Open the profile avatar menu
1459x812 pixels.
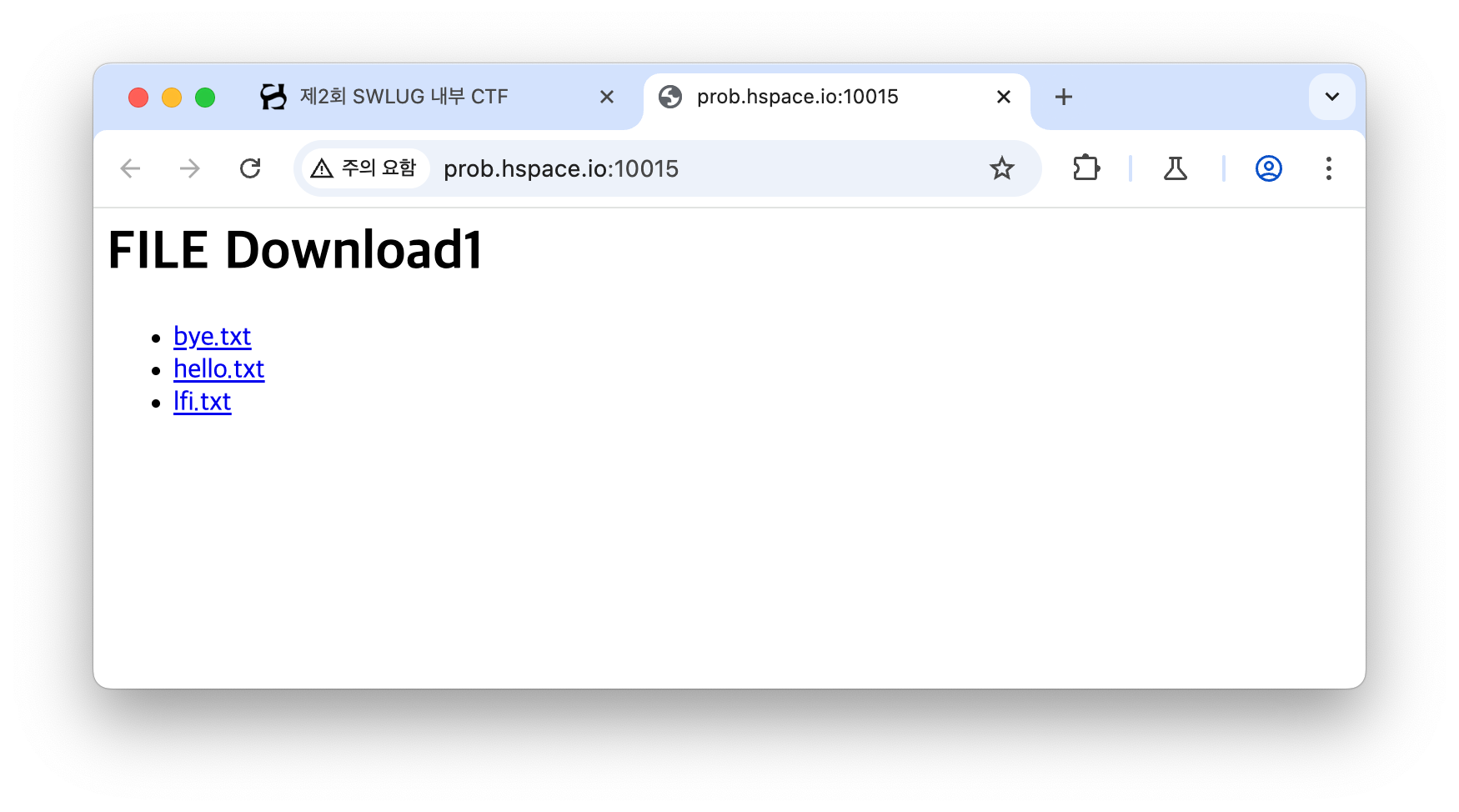coord(1268,168)
